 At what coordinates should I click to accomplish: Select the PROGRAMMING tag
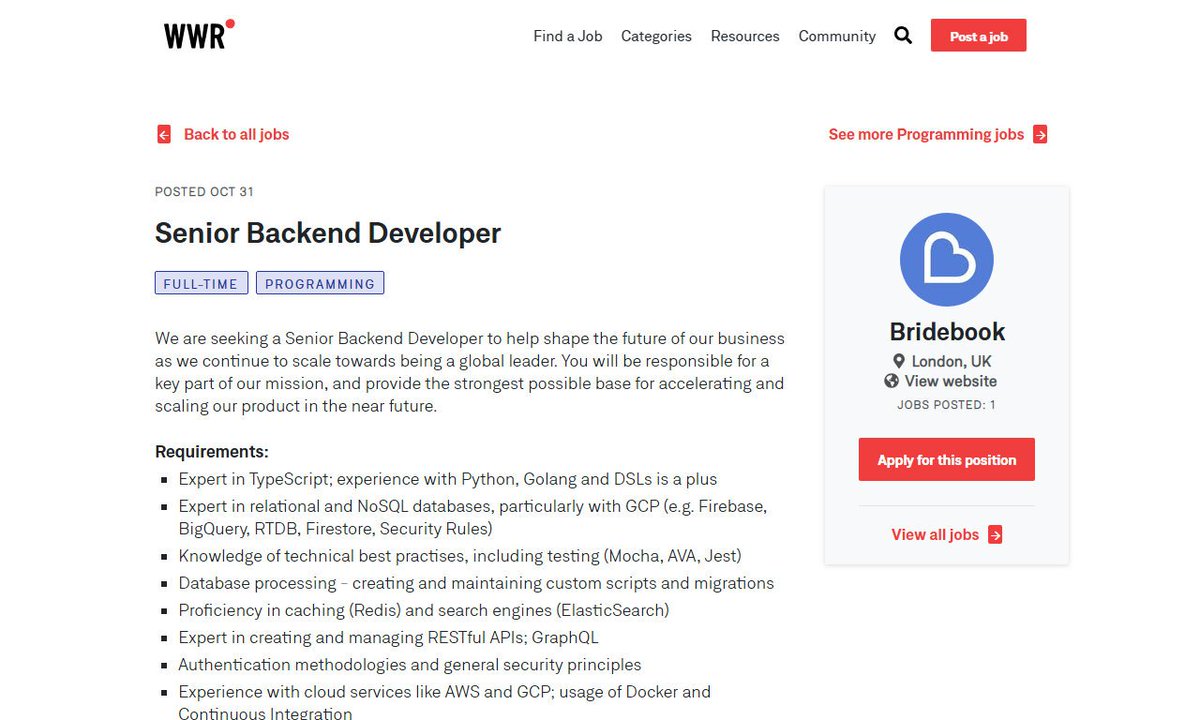[320, 284]
